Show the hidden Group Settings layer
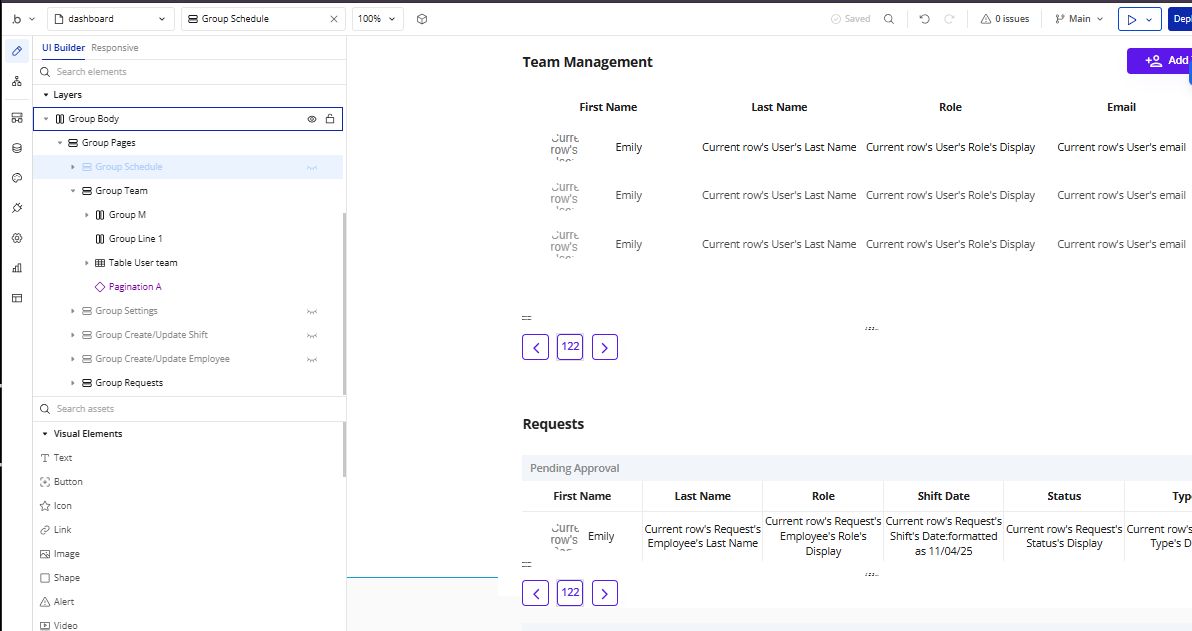Image resolution: width=1192 pixels, height=631 pixels. 312,312
